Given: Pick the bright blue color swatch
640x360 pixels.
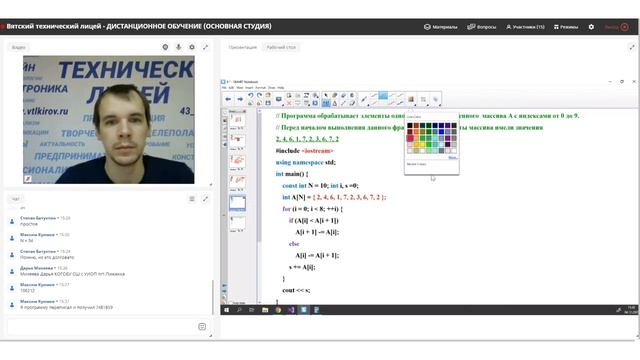Looking at the screenshot, I should [441, 132].
